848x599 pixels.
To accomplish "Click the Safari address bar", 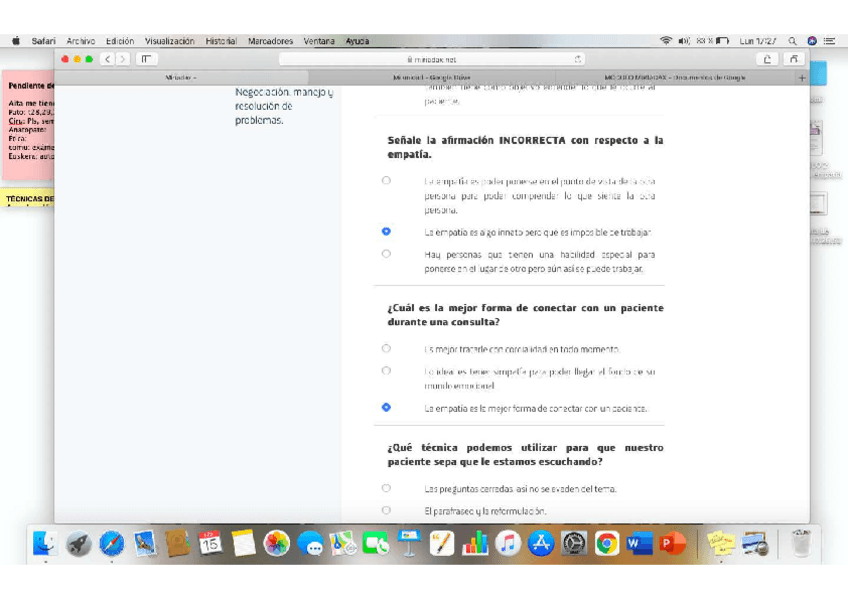I will point(432,59).
